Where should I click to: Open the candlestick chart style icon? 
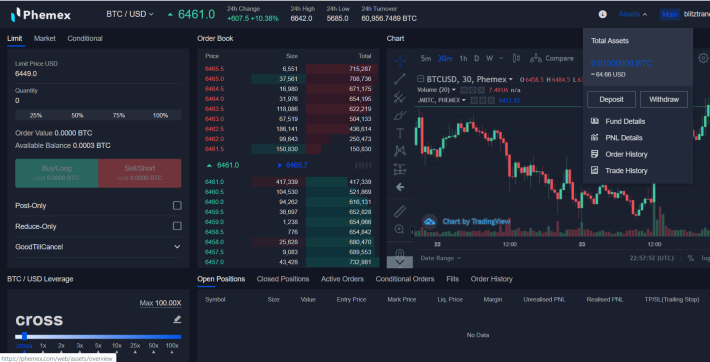[516, 58]
